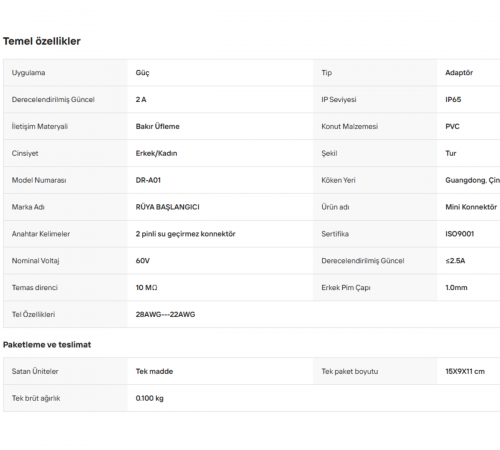The image size is (500, 450).
Task: Select the 2 pinli su geçirmez konnektör text
Action: [x=185, y=234]
